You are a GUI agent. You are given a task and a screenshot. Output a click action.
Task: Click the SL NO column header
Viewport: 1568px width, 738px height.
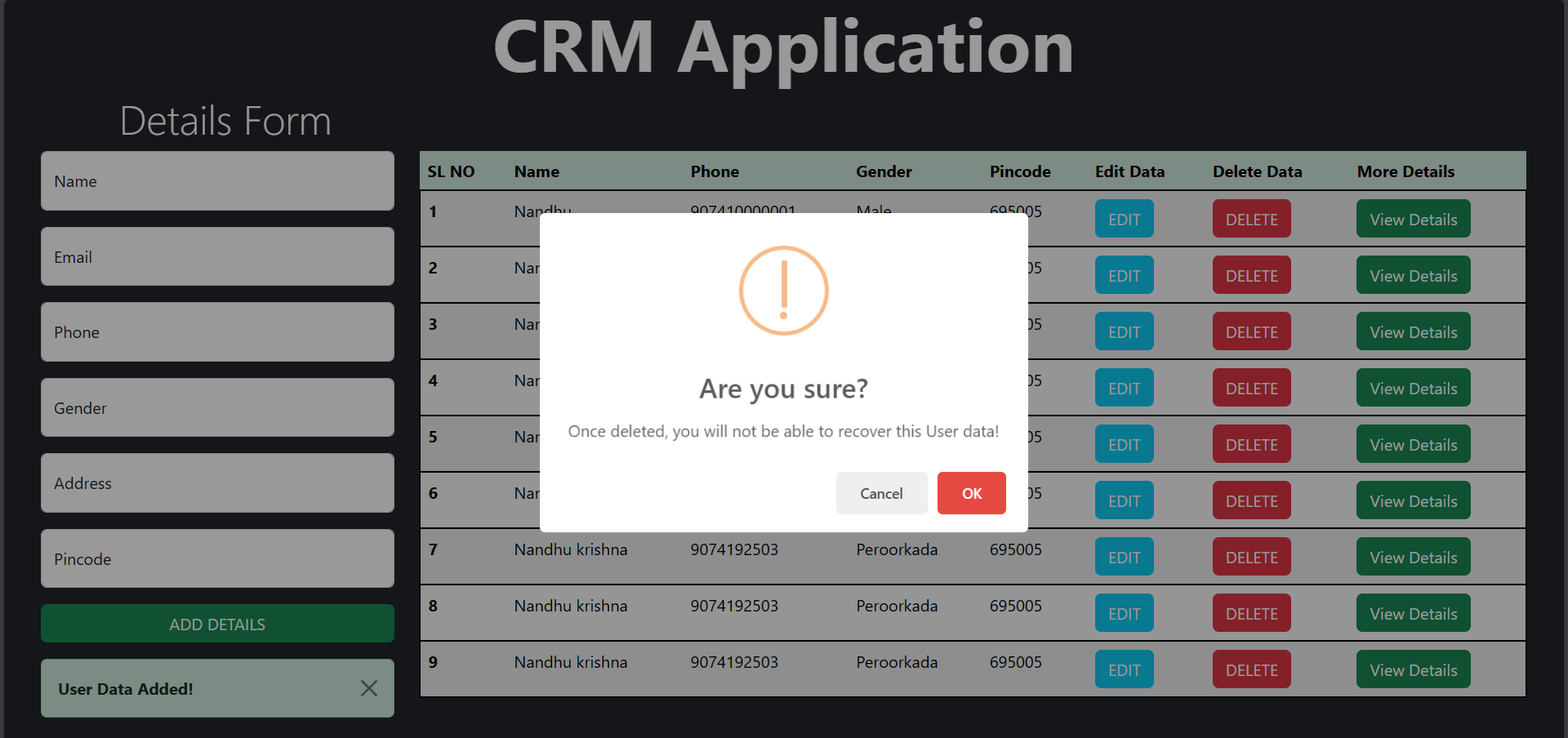click(x=451, y=171)
